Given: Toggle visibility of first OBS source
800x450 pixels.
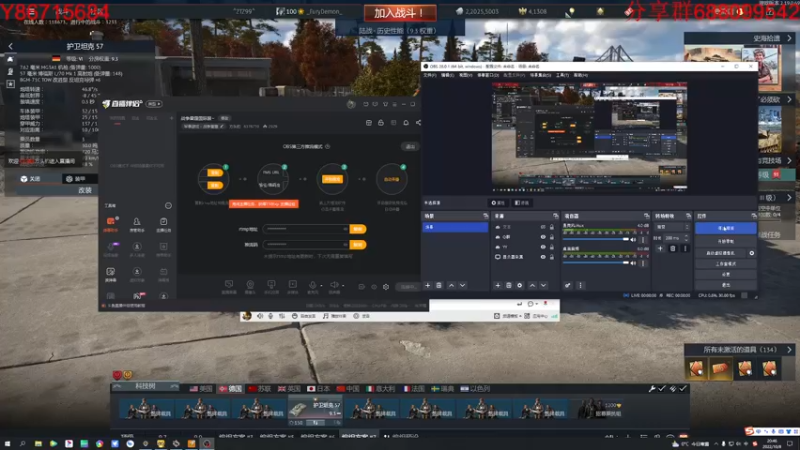Looking at the screenshot, I should pyautogui.click(x=543, y=227).
